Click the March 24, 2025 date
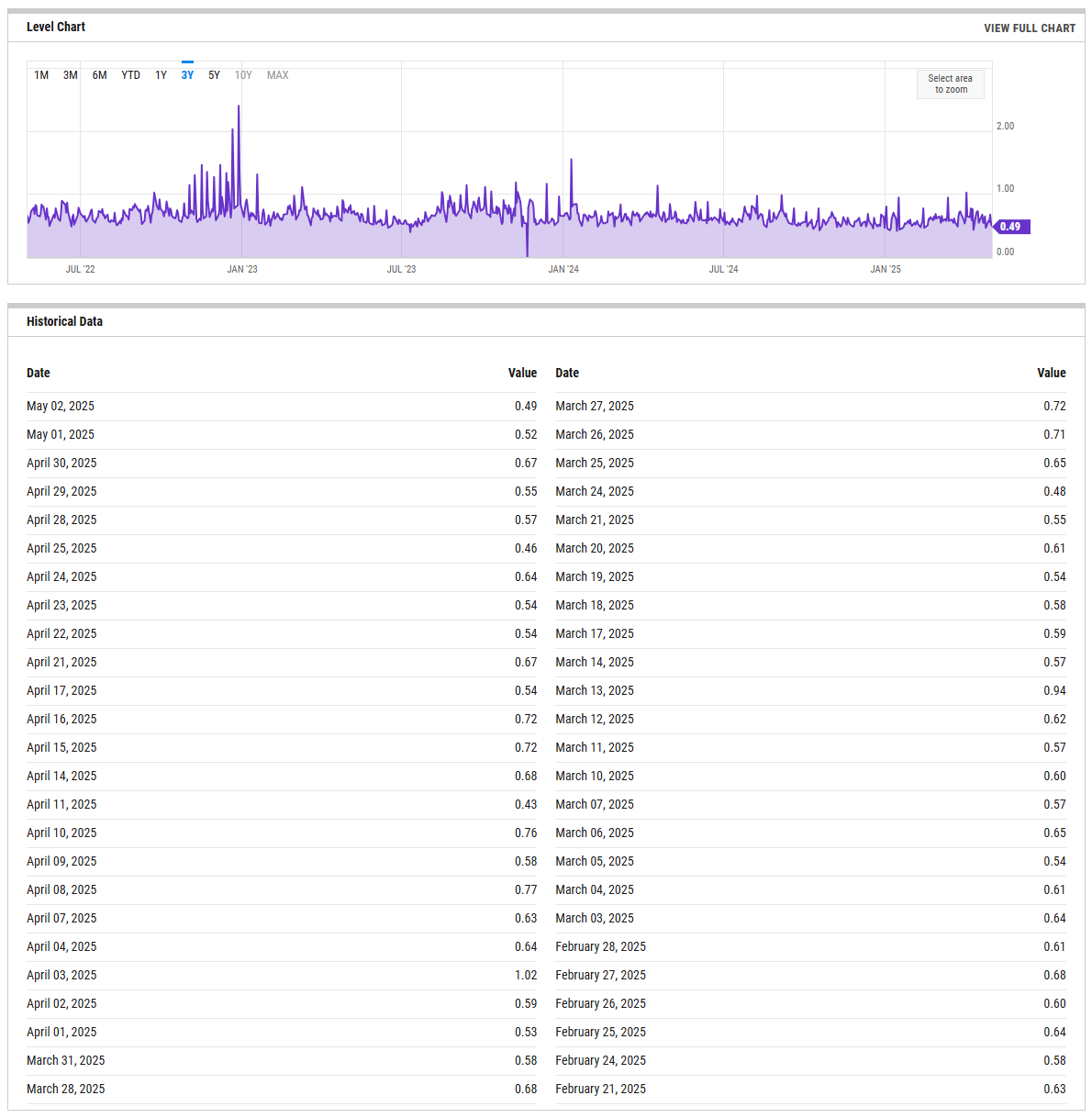 595,491
